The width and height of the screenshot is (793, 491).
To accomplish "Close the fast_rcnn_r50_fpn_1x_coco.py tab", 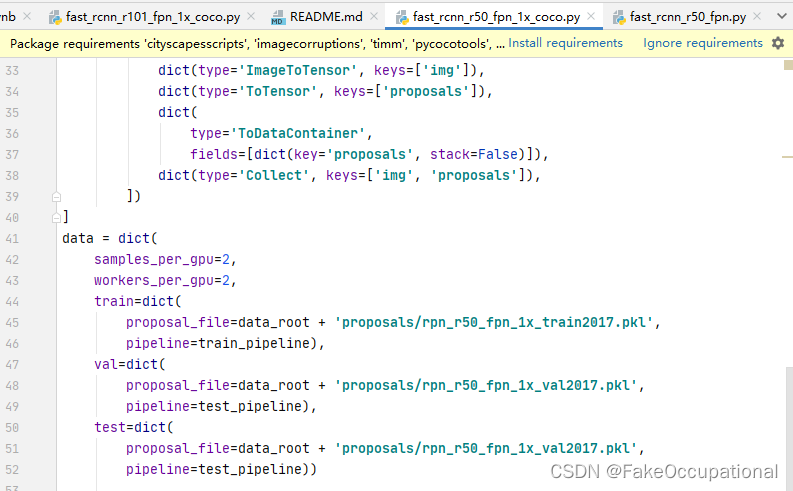I will tap(591, 17).
